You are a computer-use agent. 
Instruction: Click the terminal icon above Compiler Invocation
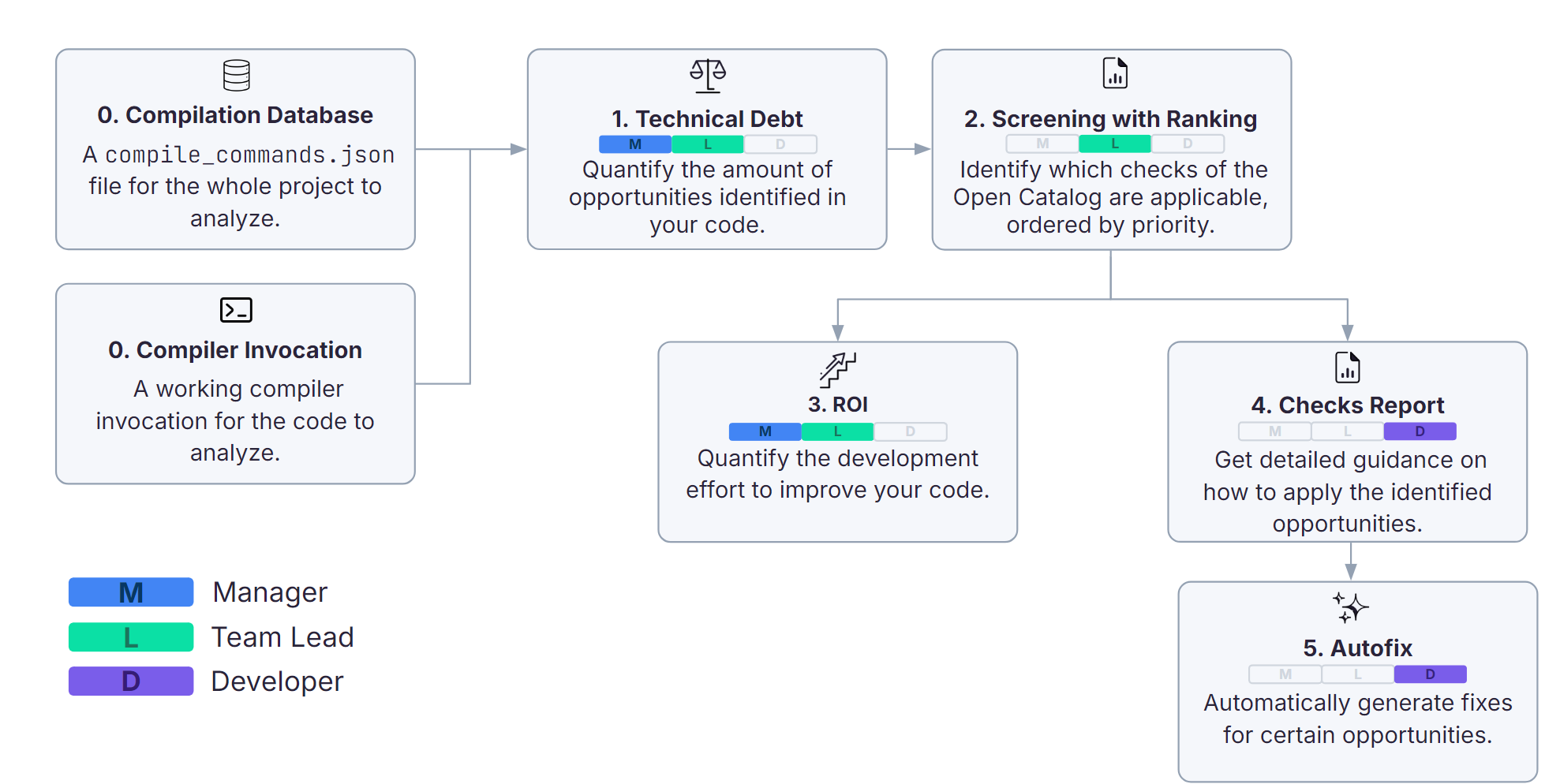[x=236, y=310]
